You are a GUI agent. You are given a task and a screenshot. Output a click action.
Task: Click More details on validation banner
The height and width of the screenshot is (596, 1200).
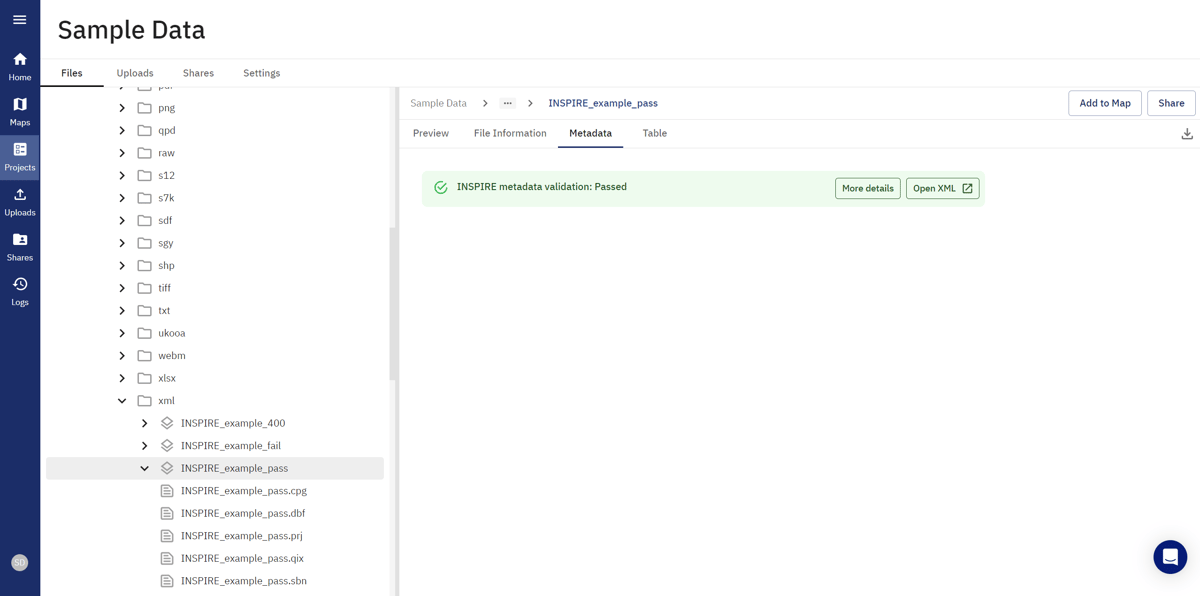(x=867, y=188)
